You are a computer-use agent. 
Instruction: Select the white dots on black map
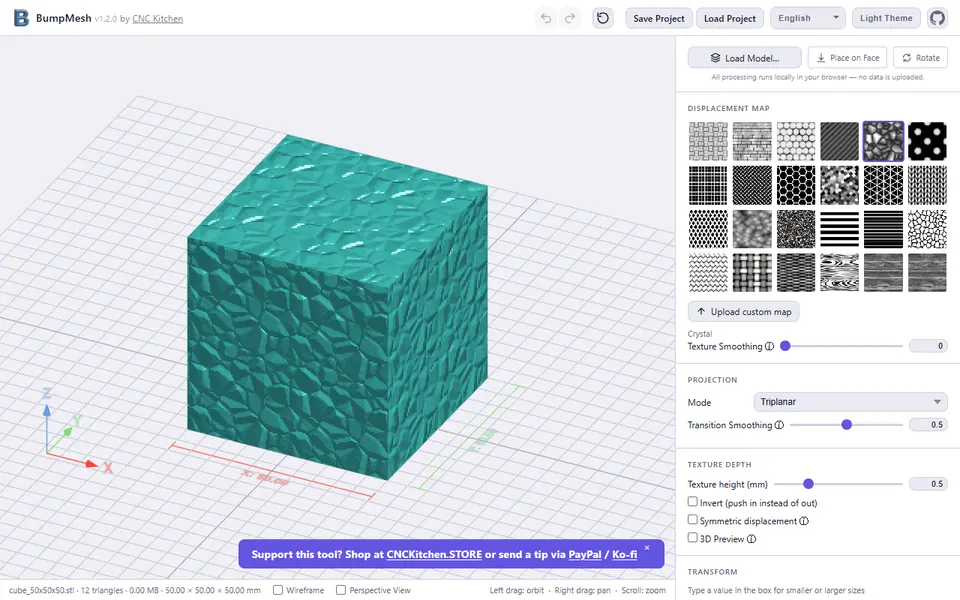[928, 141]
